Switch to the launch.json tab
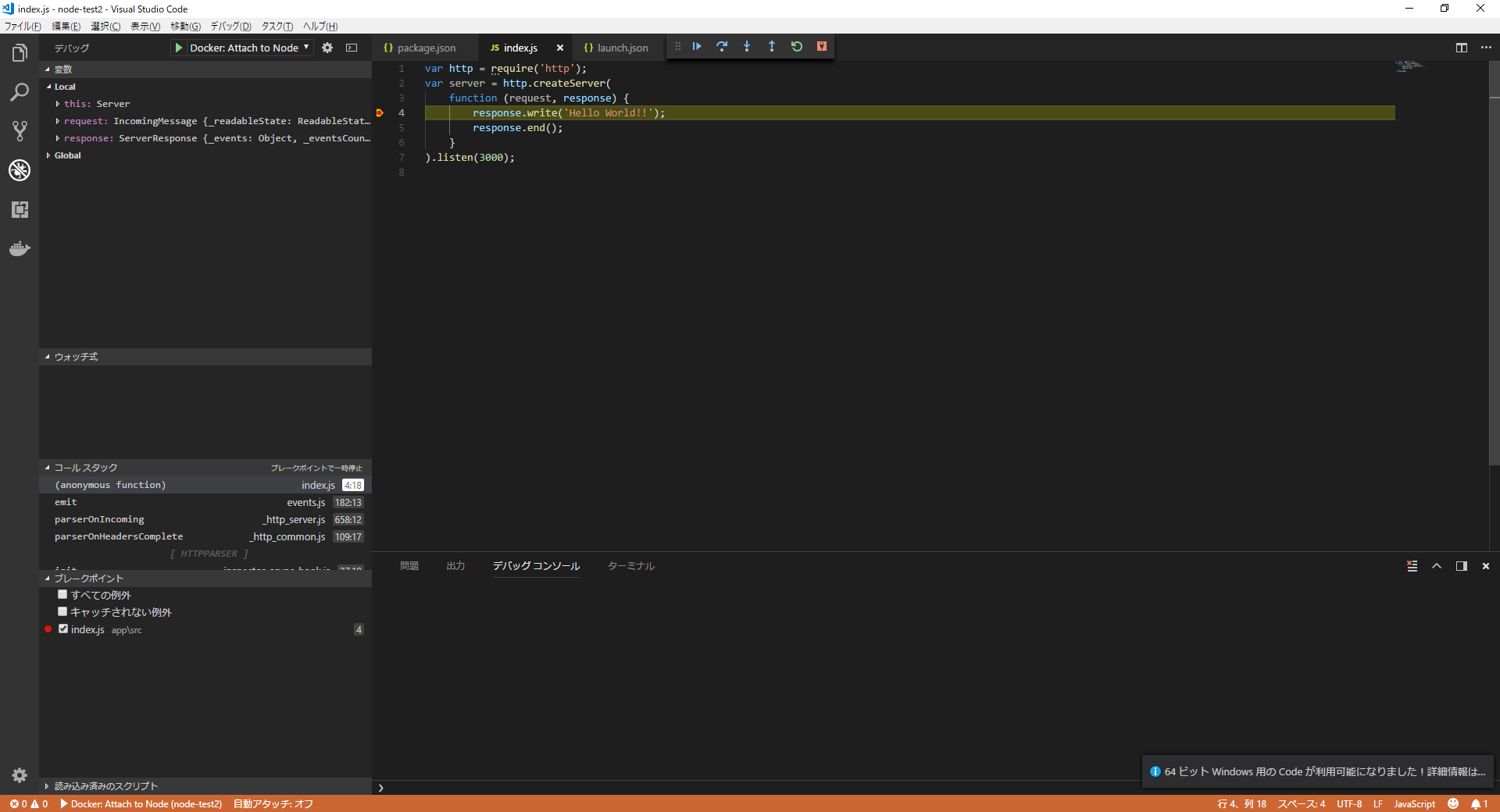 (621, 48)
